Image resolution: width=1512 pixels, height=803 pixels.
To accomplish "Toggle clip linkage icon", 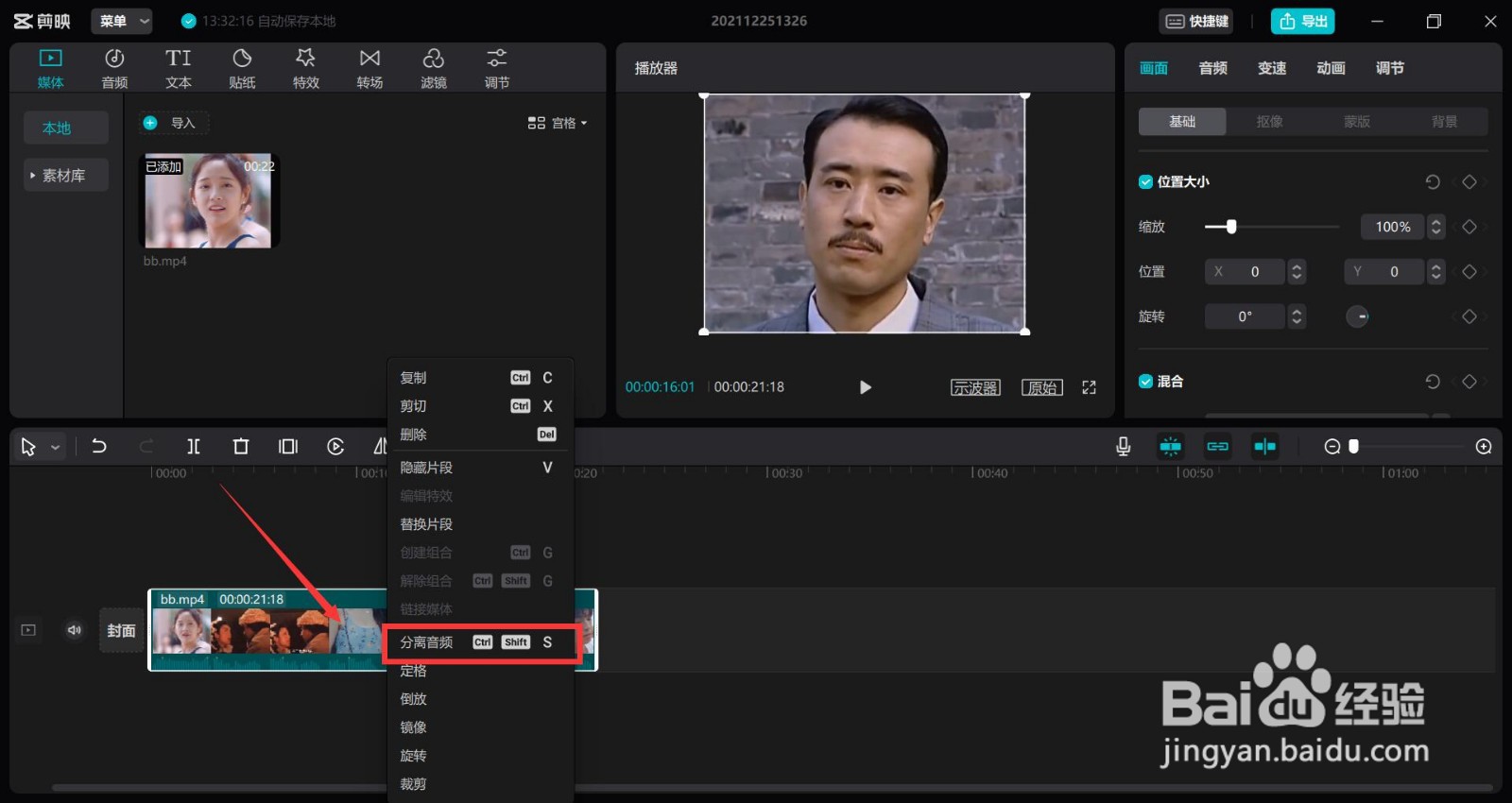I will 1218,447.
